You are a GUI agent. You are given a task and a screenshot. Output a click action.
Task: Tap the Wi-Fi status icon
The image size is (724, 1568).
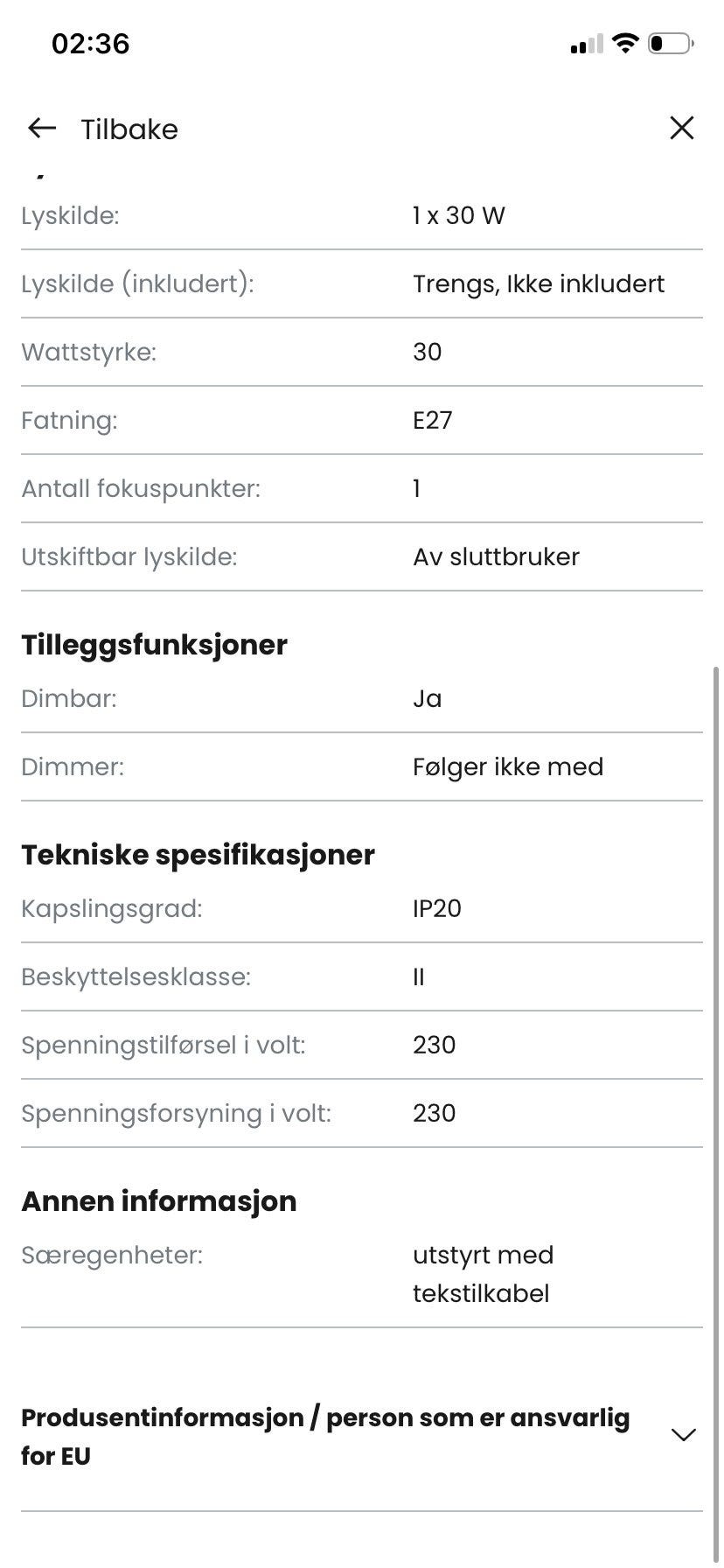coord(625,43)
